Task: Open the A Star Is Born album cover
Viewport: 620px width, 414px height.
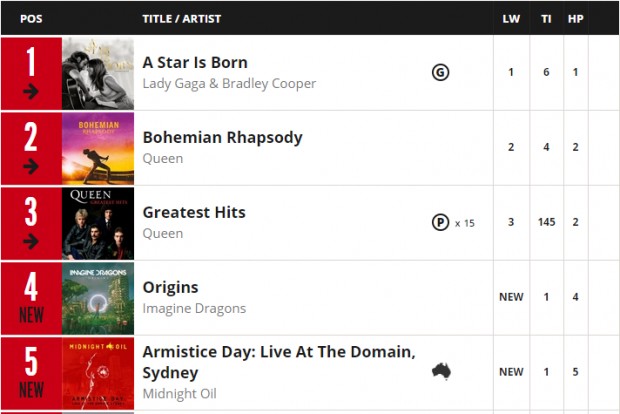Action: click(x=98, y=74)
